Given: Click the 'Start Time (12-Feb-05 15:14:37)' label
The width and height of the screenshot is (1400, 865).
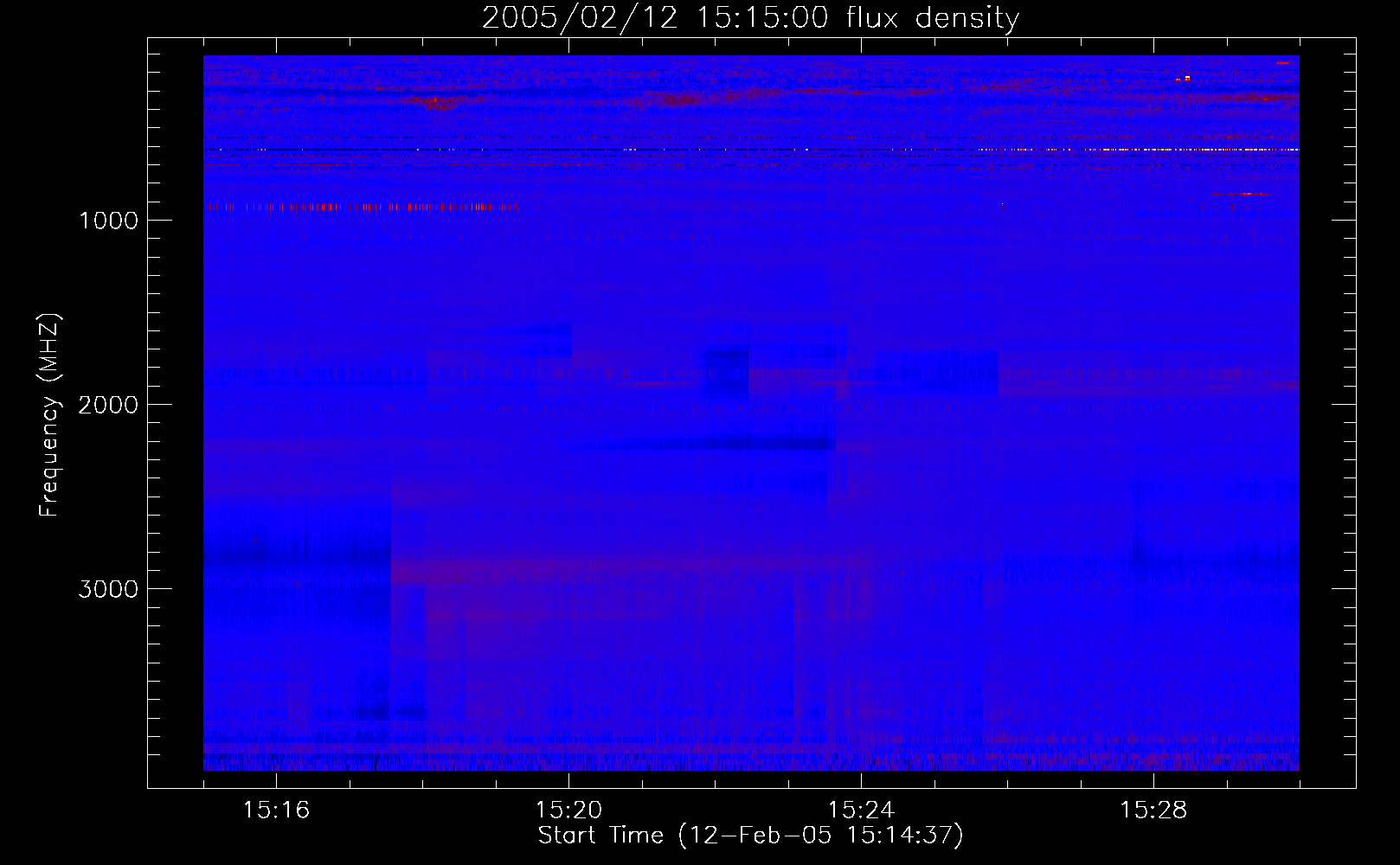Looking at the screenshot, I should pos(750,836).
